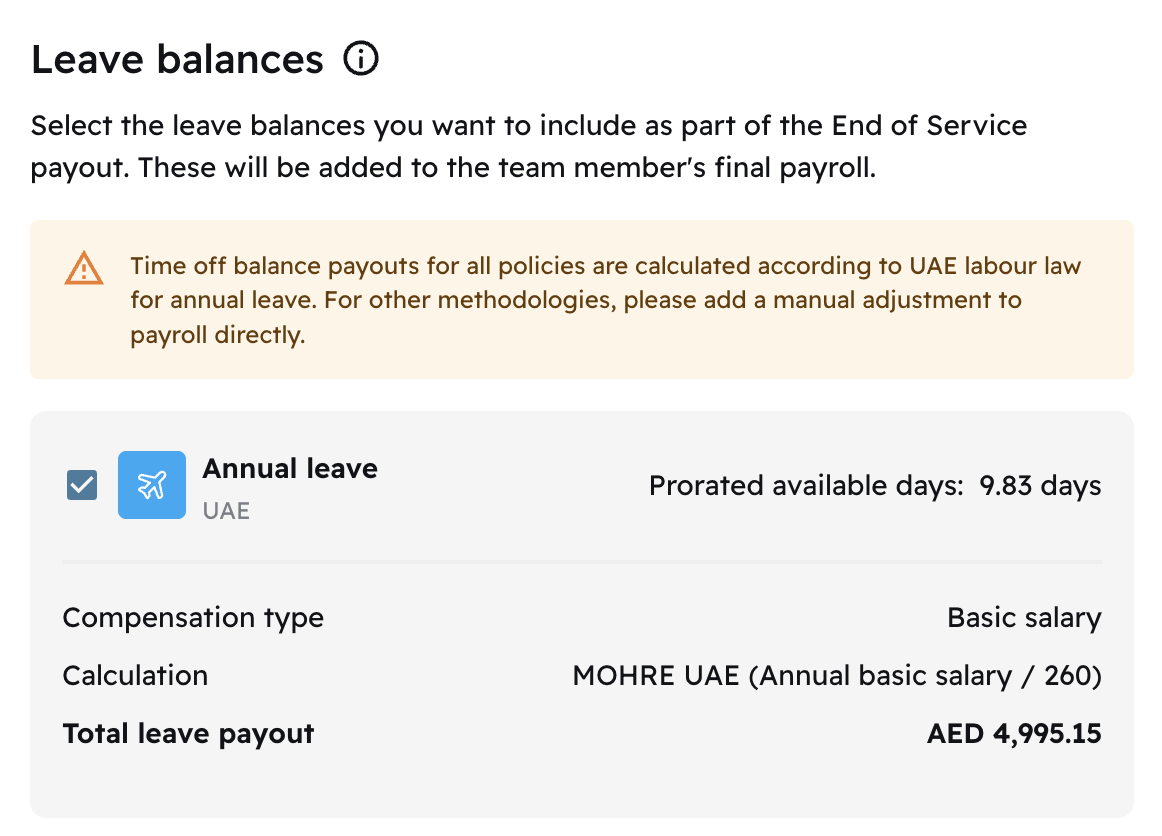Click the Prorated available days label

806,486
